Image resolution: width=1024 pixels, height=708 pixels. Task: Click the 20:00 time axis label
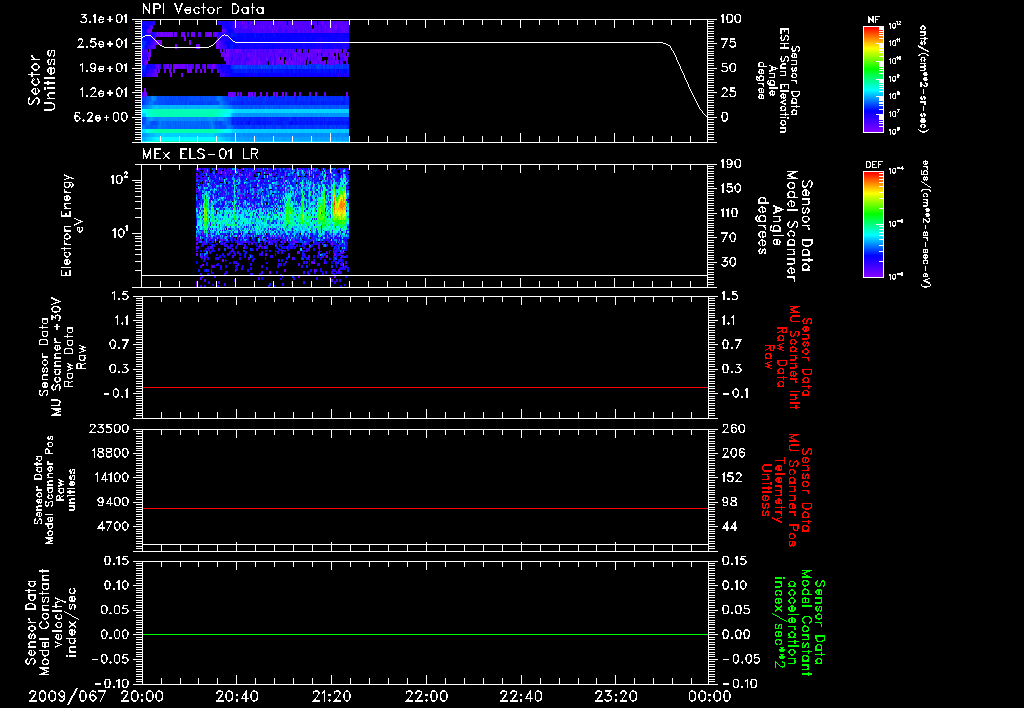[142, 696]
